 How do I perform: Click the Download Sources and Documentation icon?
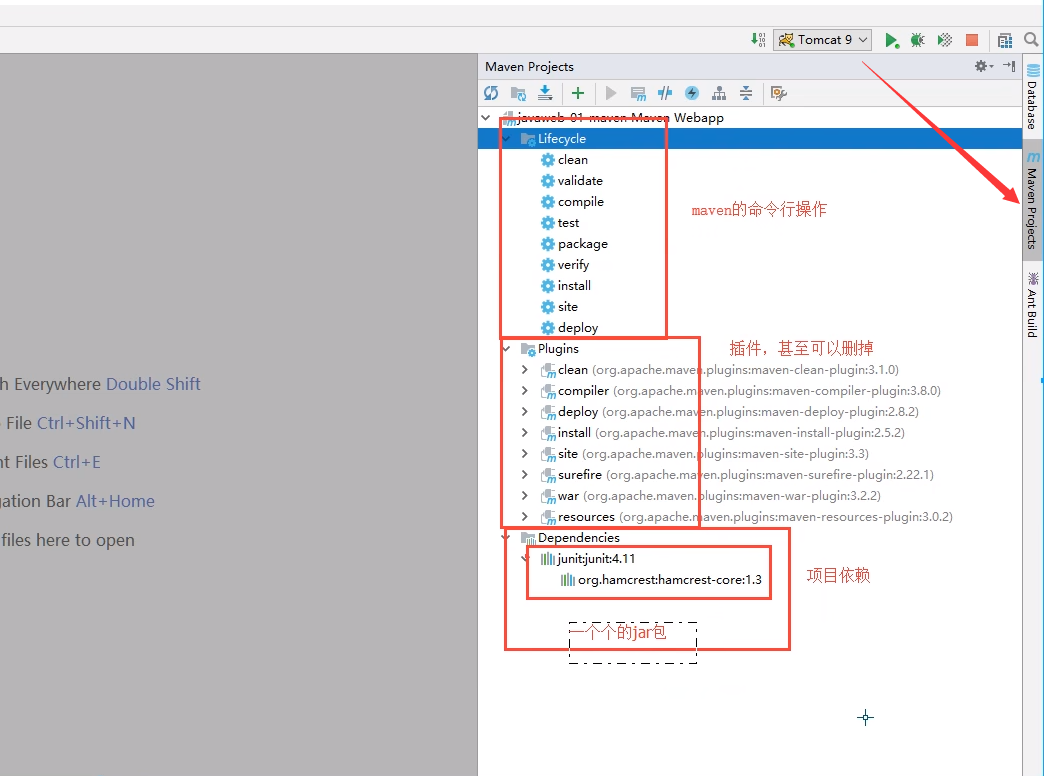(545, 93)
